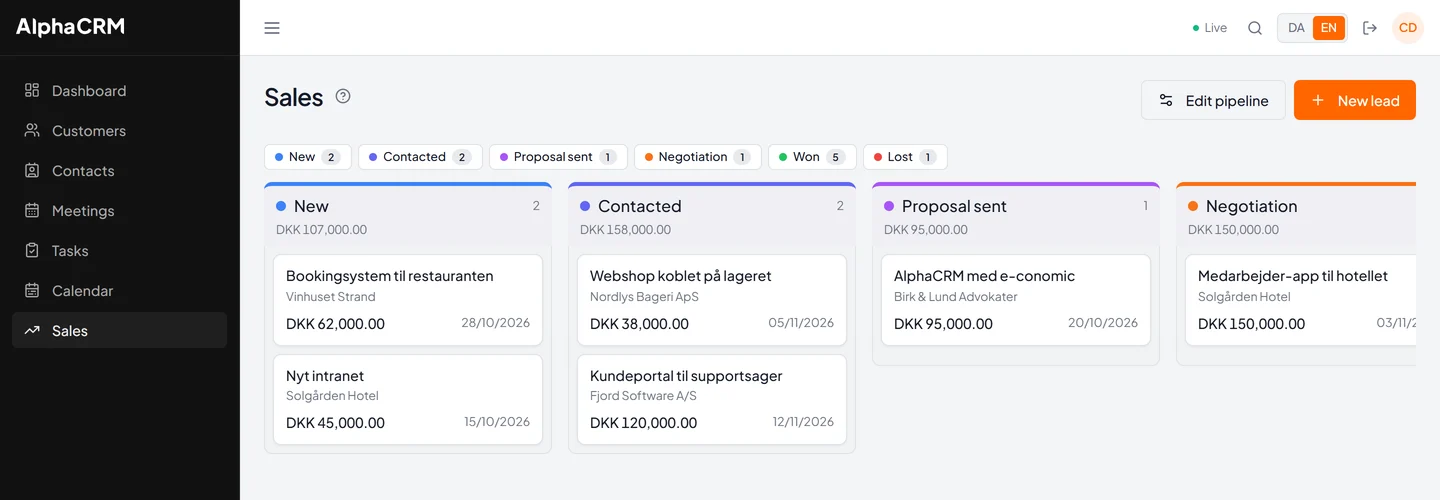Screen dimensions: 1440x500
Task: Open the Nyt intranet lead card
Action: tap(408, 399)
